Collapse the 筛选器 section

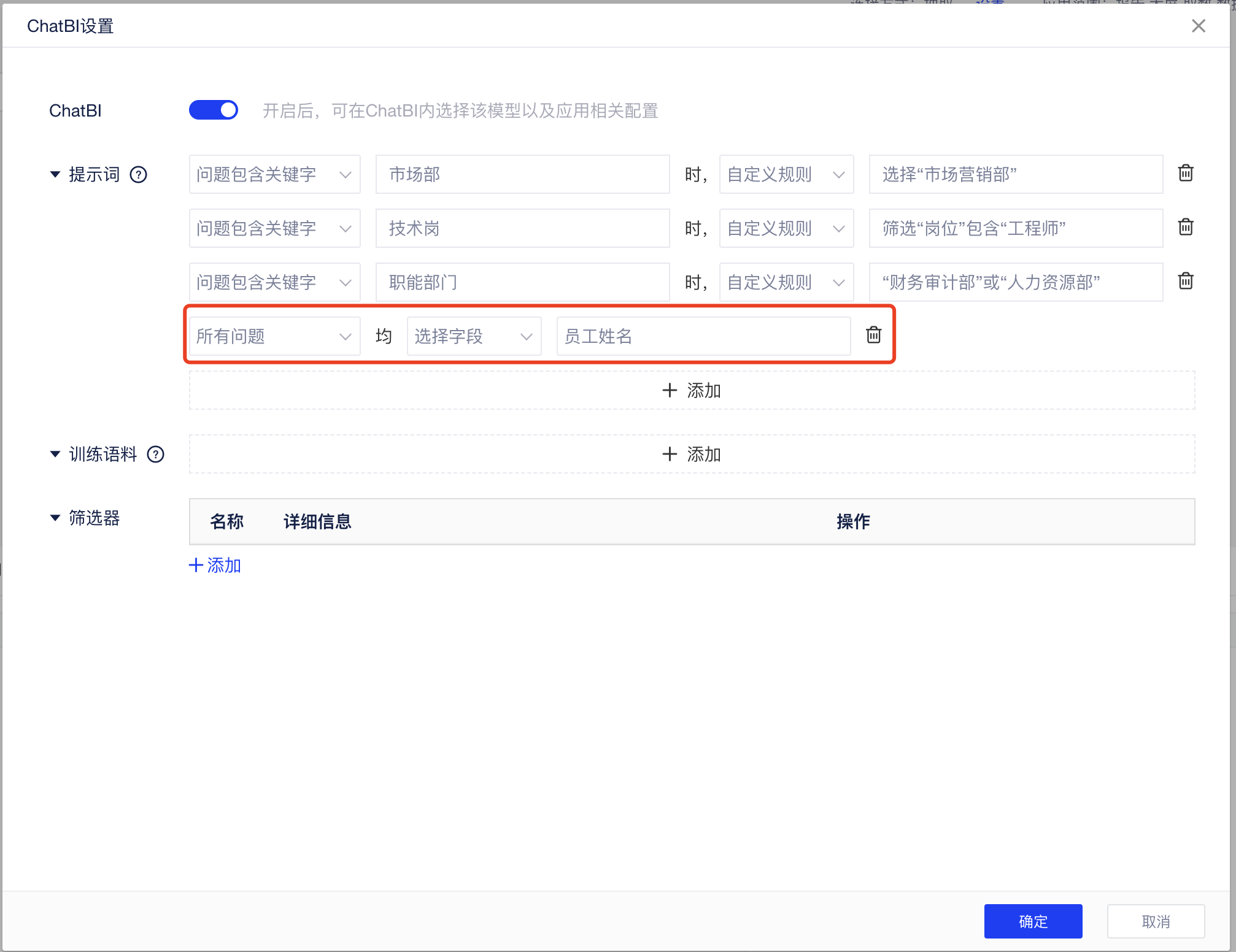pyautogui.click(x=55, y=518)
